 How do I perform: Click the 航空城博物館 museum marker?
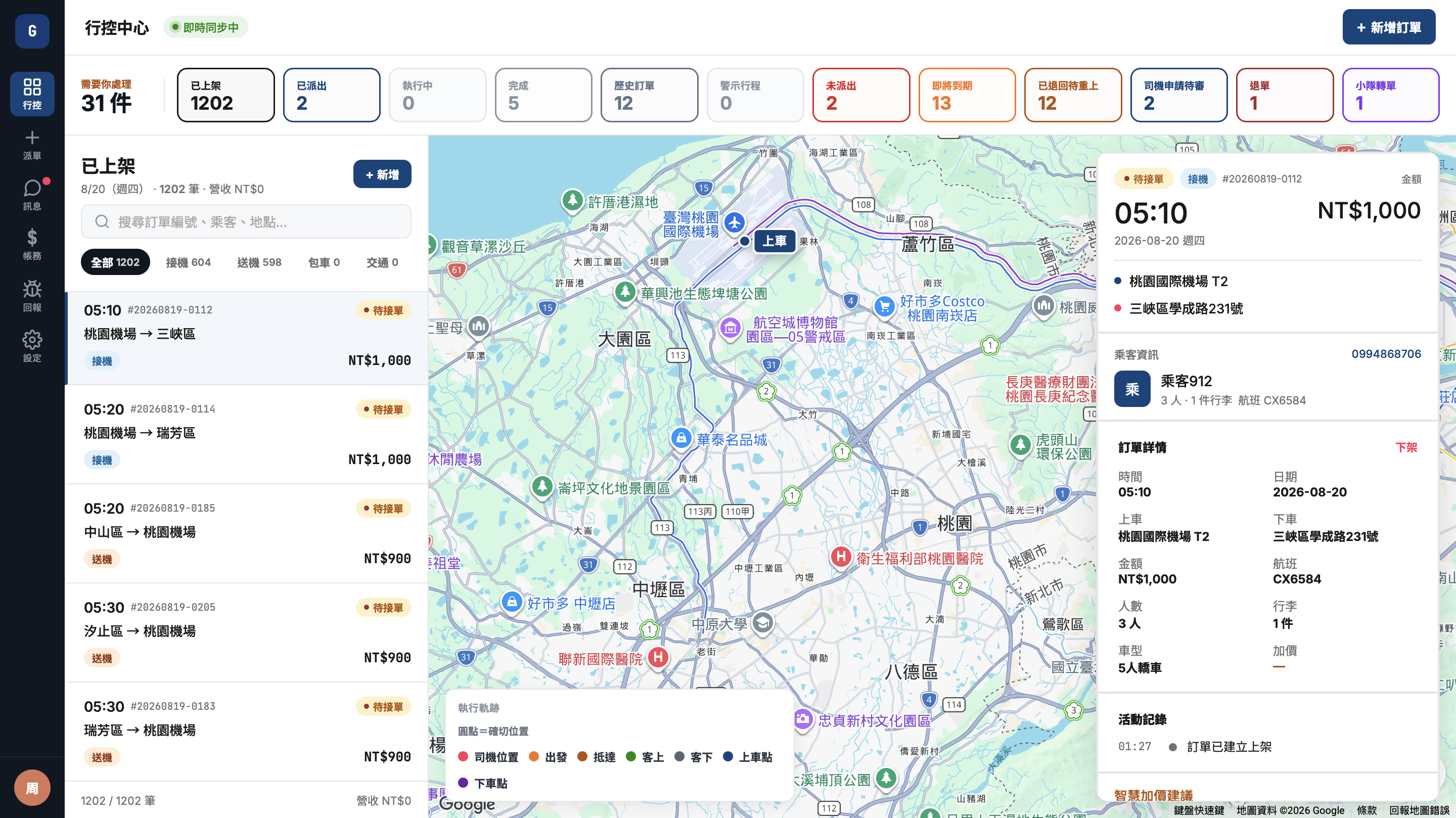(x=730, y=328)
